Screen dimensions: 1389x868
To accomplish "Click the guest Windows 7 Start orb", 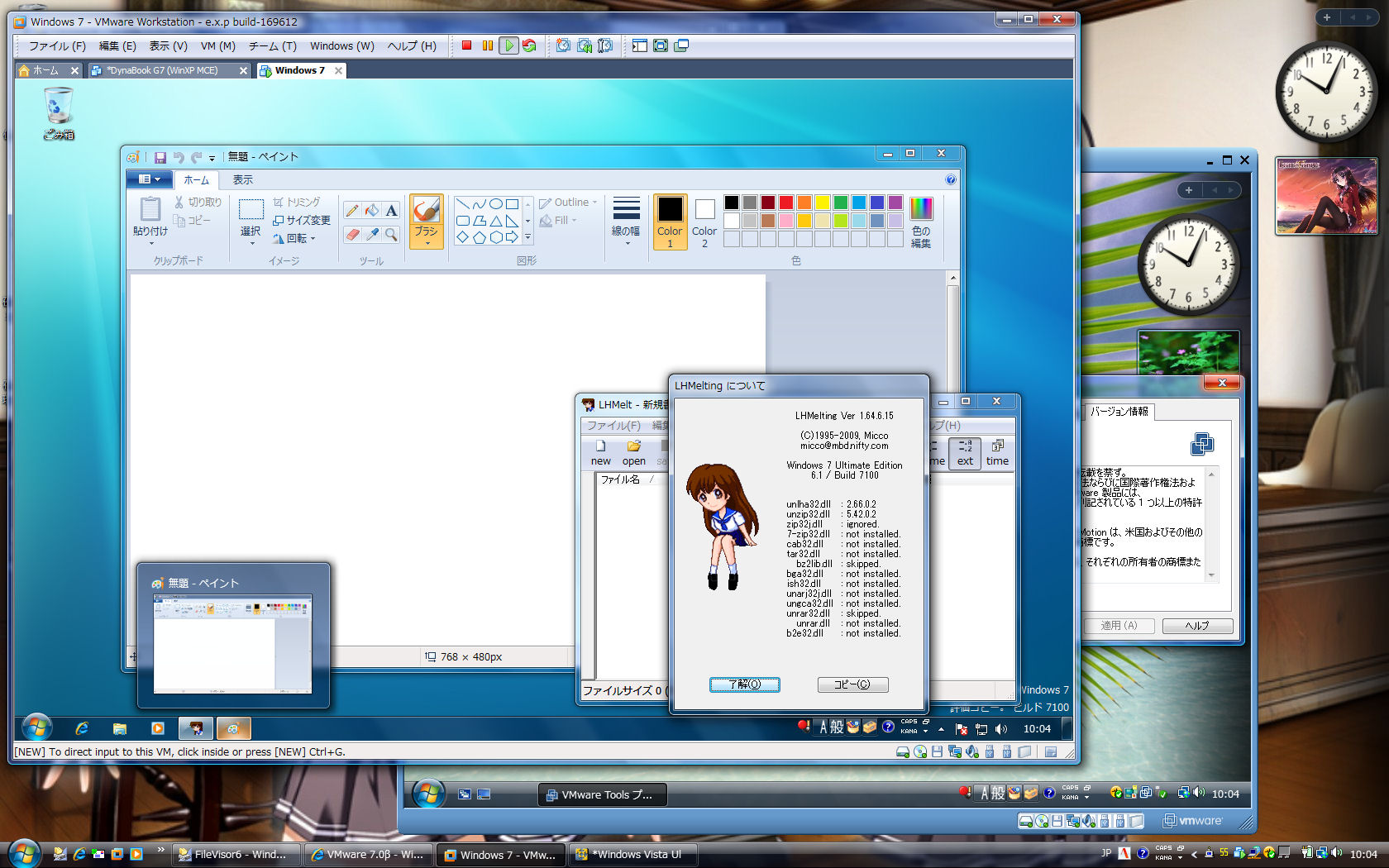I will pos(37,727).
